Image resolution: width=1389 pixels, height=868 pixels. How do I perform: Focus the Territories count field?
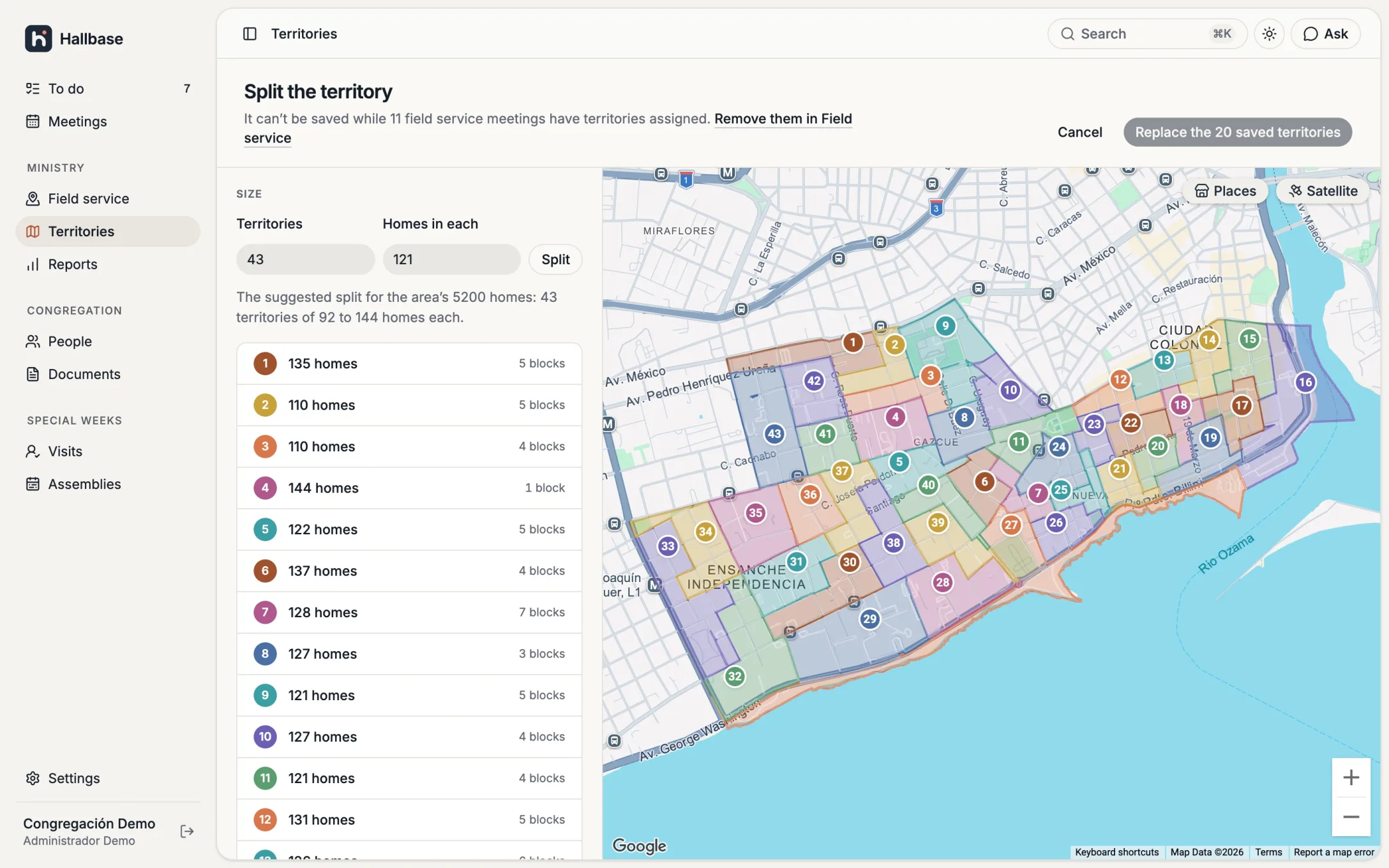coord(305,259)
